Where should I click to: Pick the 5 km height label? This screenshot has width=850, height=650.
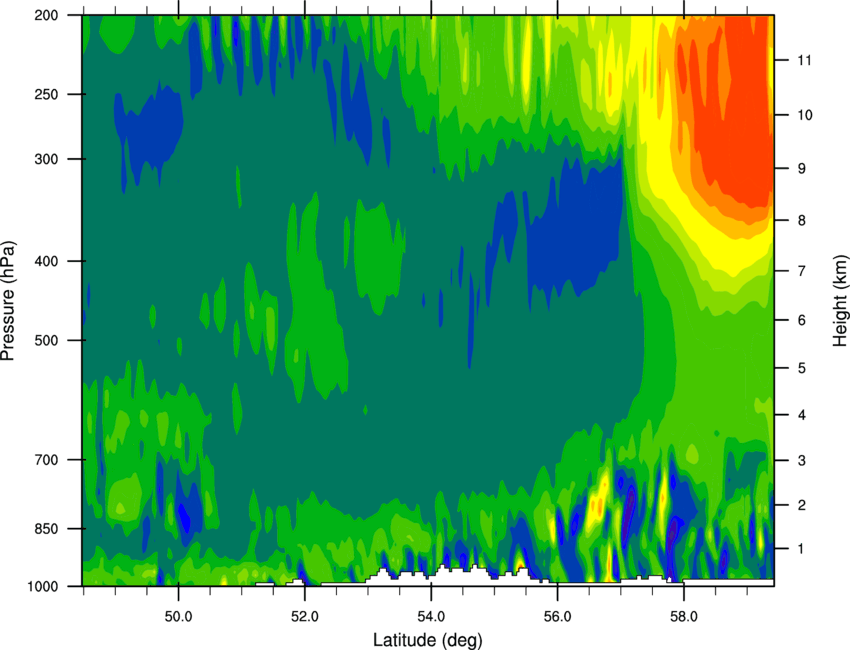click(802, 368)
